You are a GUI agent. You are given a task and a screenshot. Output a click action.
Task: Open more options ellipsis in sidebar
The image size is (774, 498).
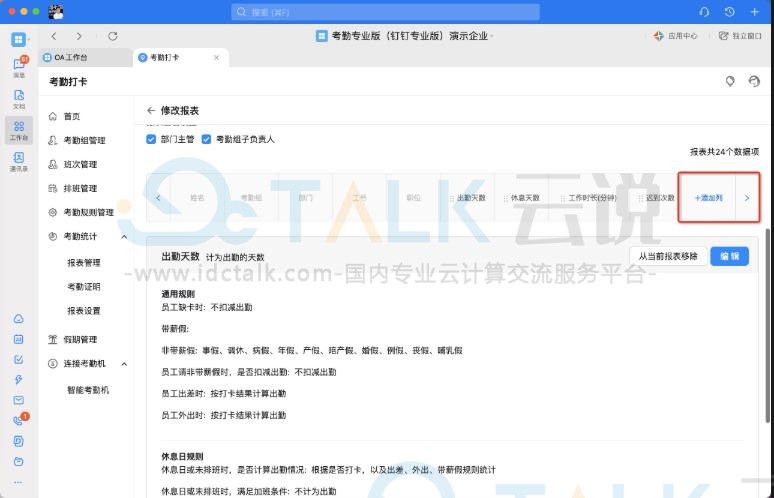(18, 482)
